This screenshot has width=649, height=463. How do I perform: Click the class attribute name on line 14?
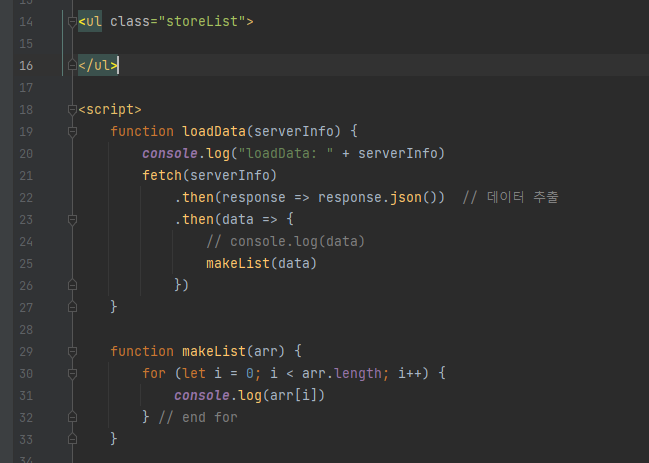pyautogui.click(x=130, y=21)
